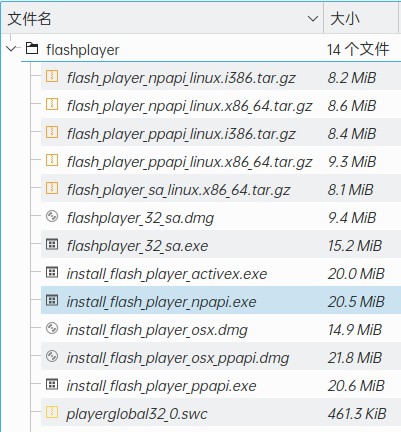401x432 pixels.
Task: Select file install_flash_player_osx_ppapi.dmg
Action: (x=178, y=358)
